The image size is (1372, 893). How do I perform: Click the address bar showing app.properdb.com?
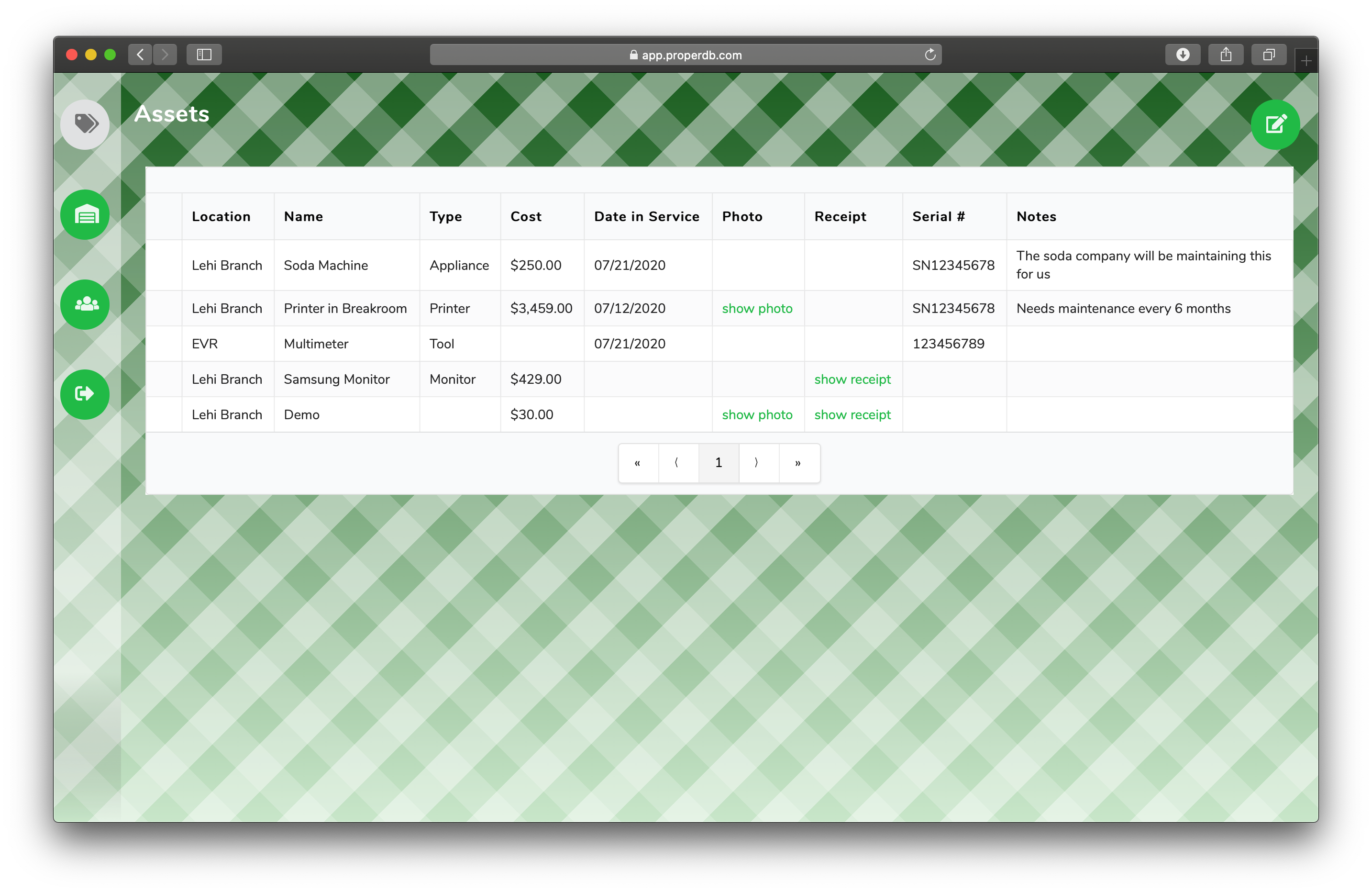click(686, 54)
